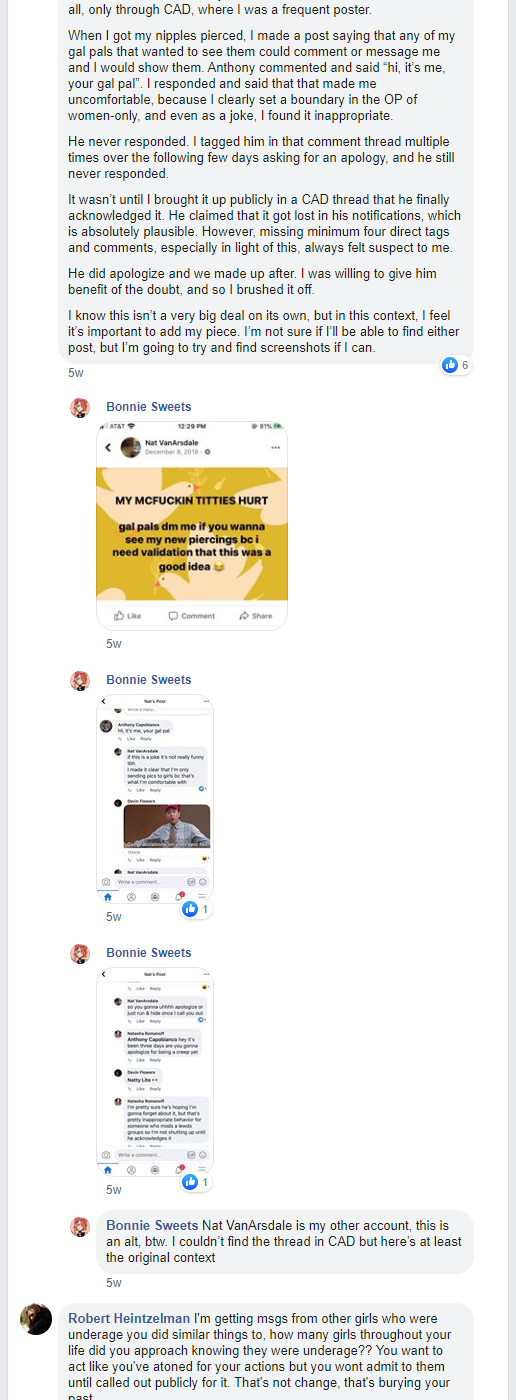Click the 5w timestamp below the long top comment
This screenshot has width=516, height=1400.
click(x=76, y=373)
